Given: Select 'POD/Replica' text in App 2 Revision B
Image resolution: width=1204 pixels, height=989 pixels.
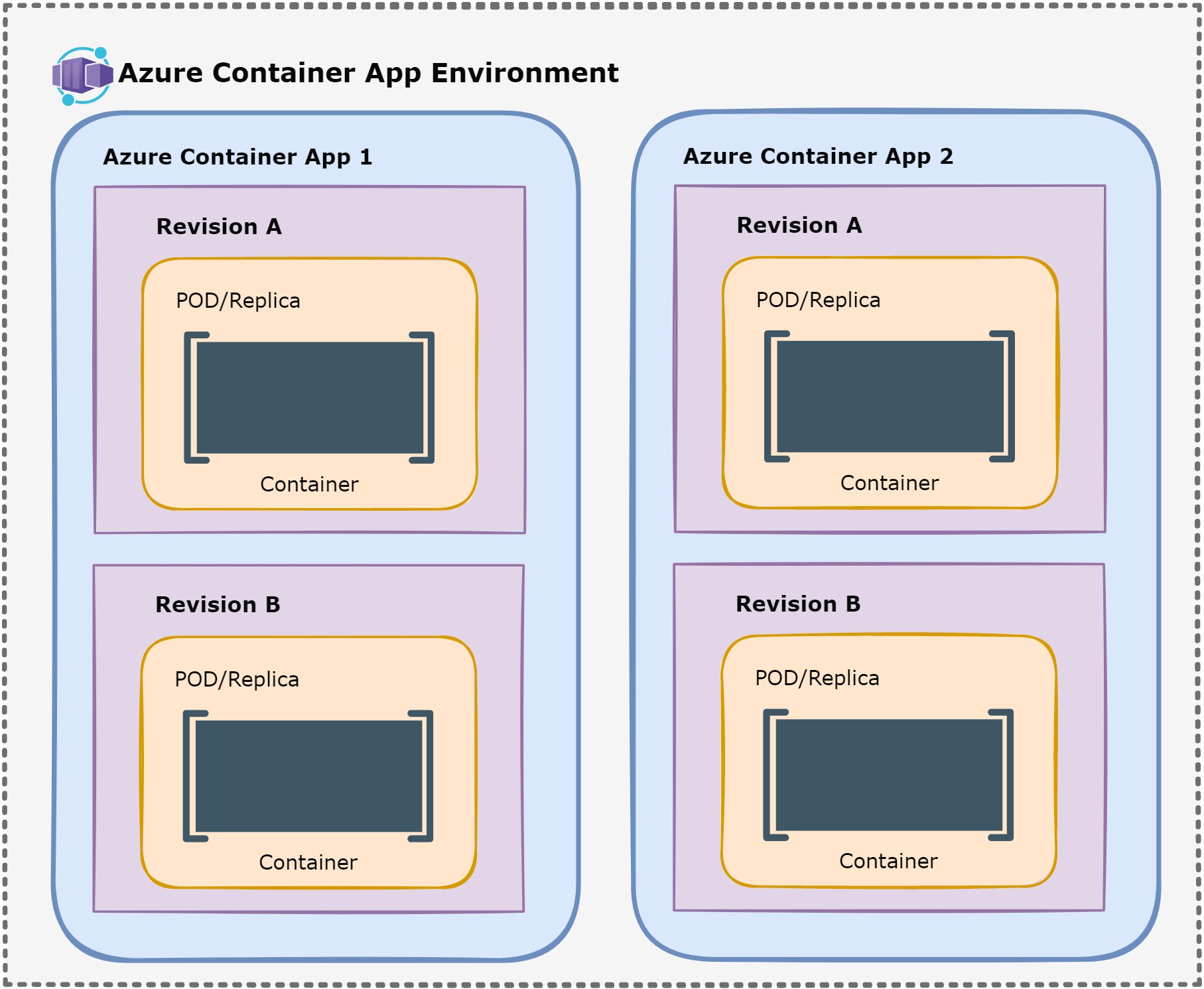Looking at the screenshot, I should pos(817,679).
